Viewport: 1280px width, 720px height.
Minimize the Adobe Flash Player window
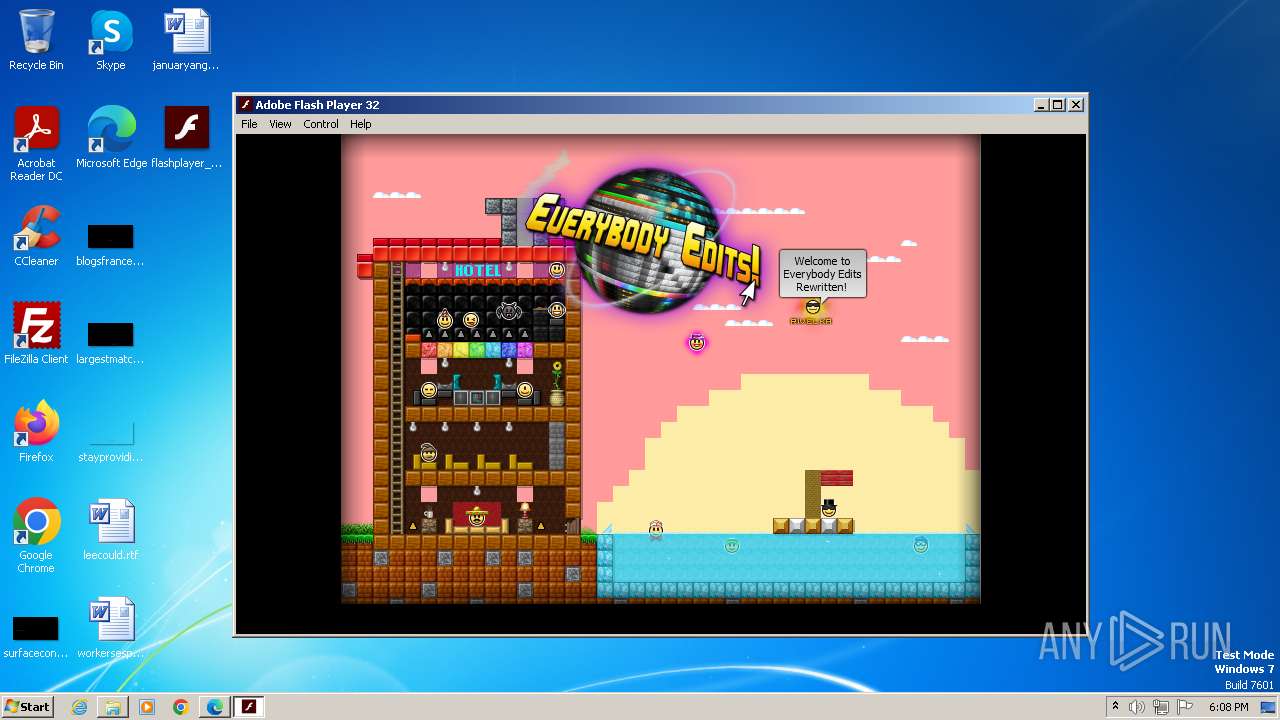coord(1041,104)
